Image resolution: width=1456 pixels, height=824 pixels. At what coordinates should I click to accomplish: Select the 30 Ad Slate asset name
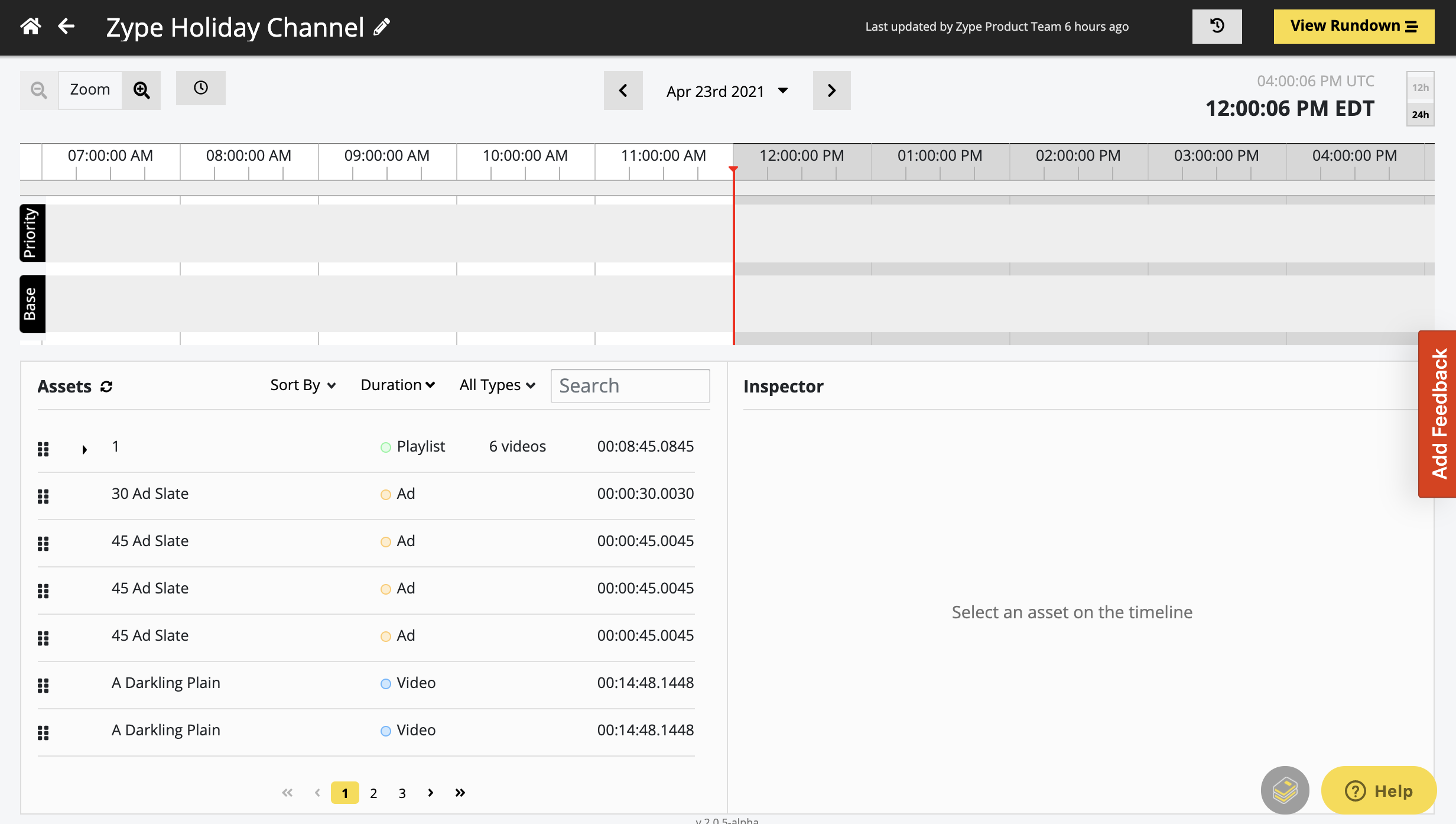(x=150, y=494)
